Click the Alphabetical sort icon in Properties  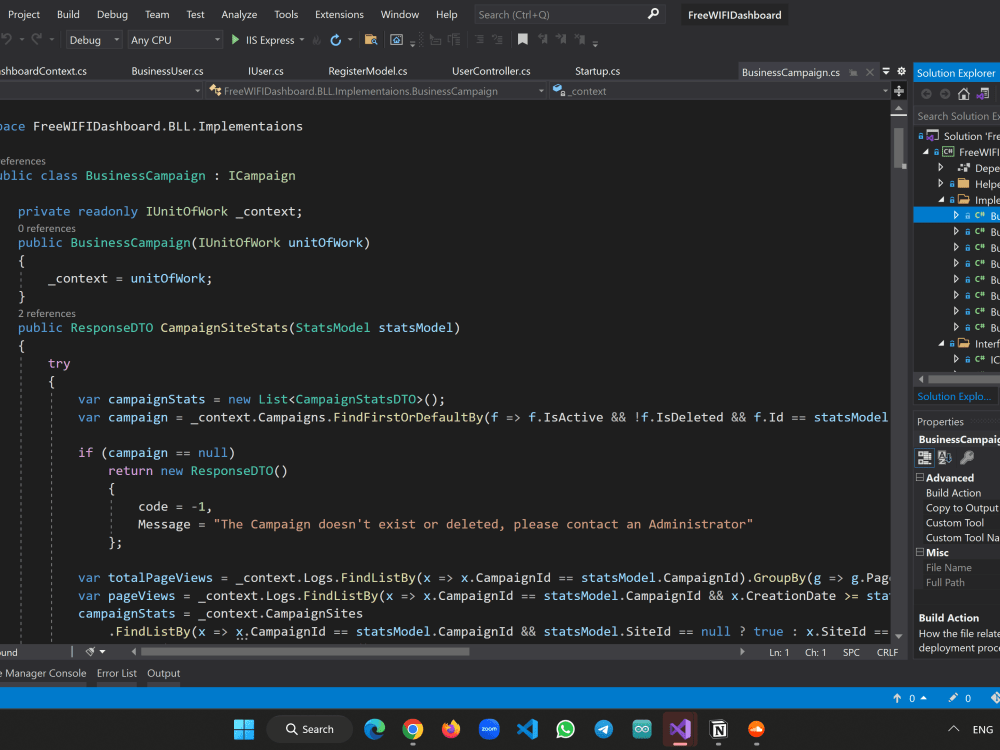pos(945,457)
